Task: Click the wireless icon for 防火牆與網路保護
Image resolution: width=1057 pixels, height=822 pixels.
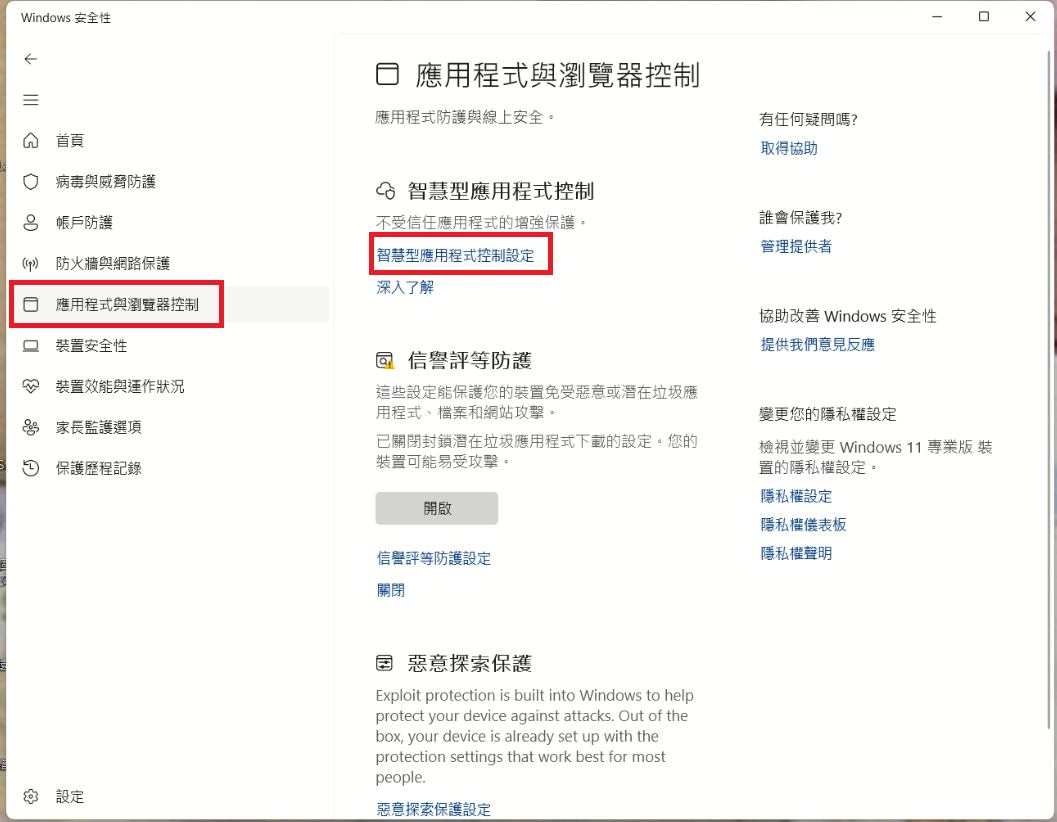Action: click(x=31, y=264)
